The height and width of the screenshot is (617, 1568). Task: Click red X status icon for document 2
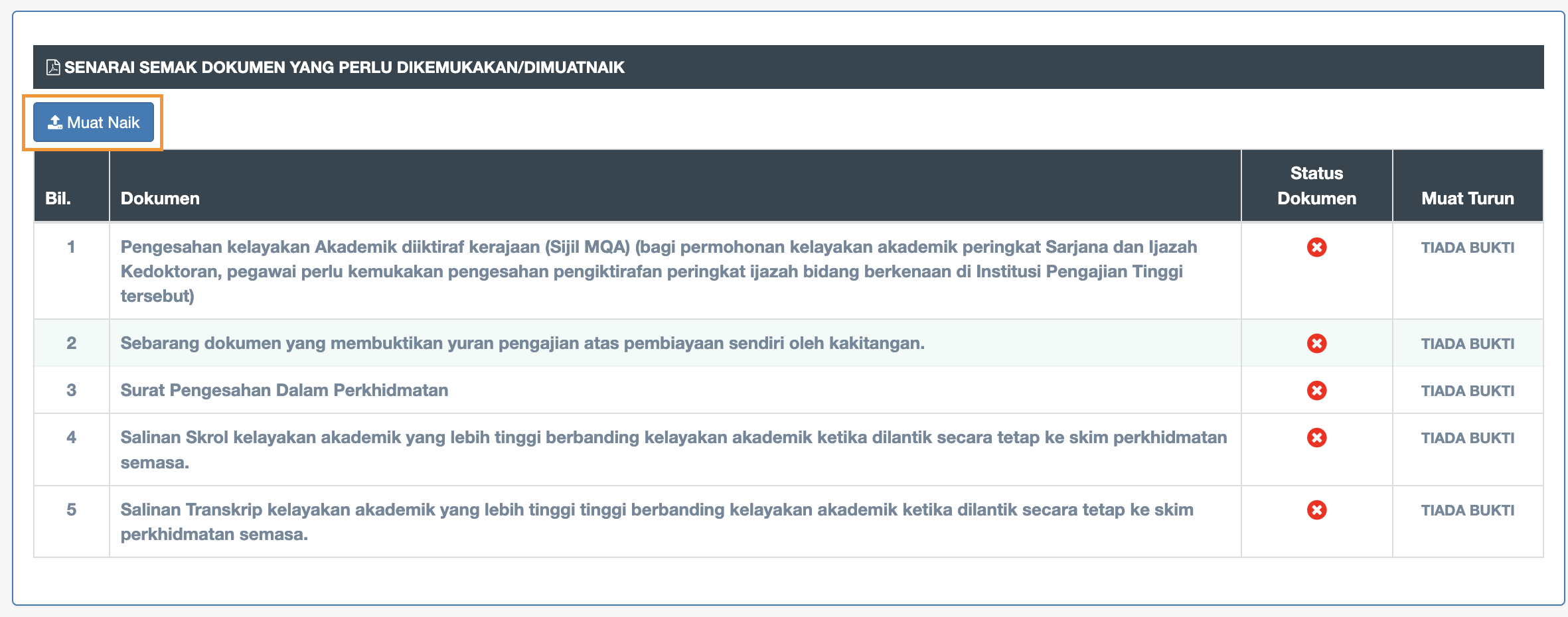[x=1316, y=344]
